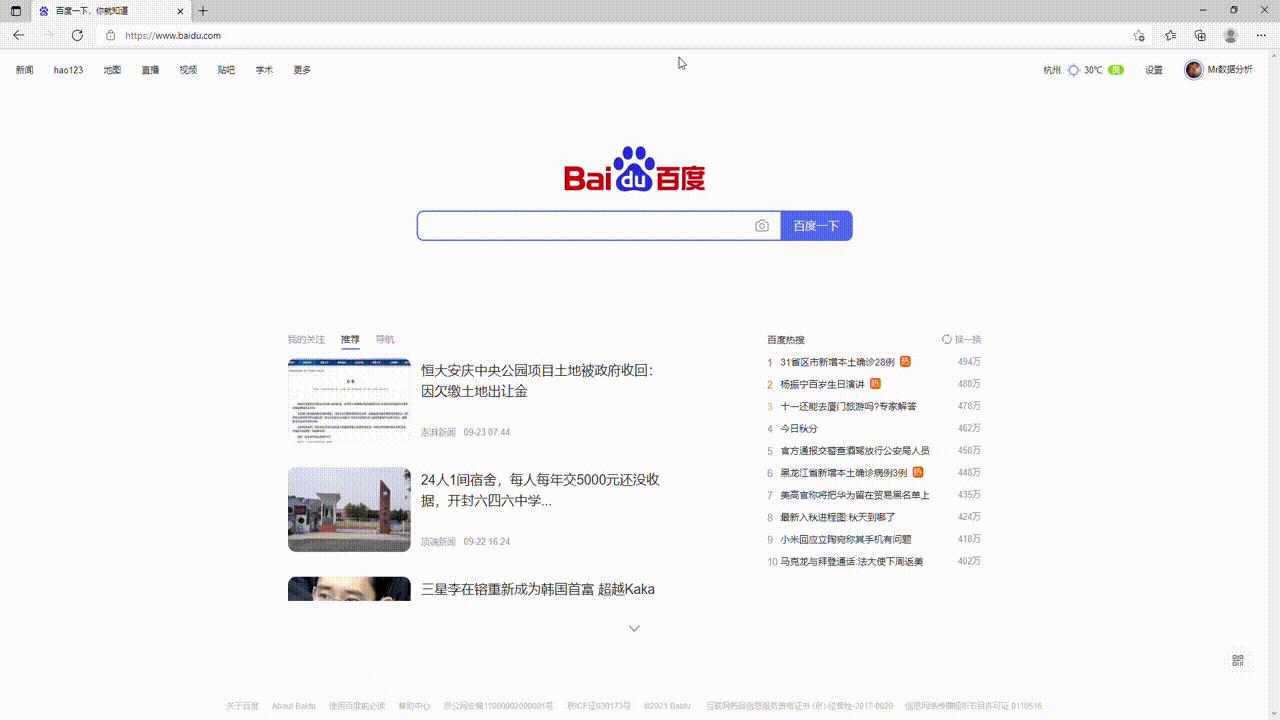Viewport: 1280px width, 720px height.
Task: Click the QR code icon at bottom right
Action: tap(1238, 660)
